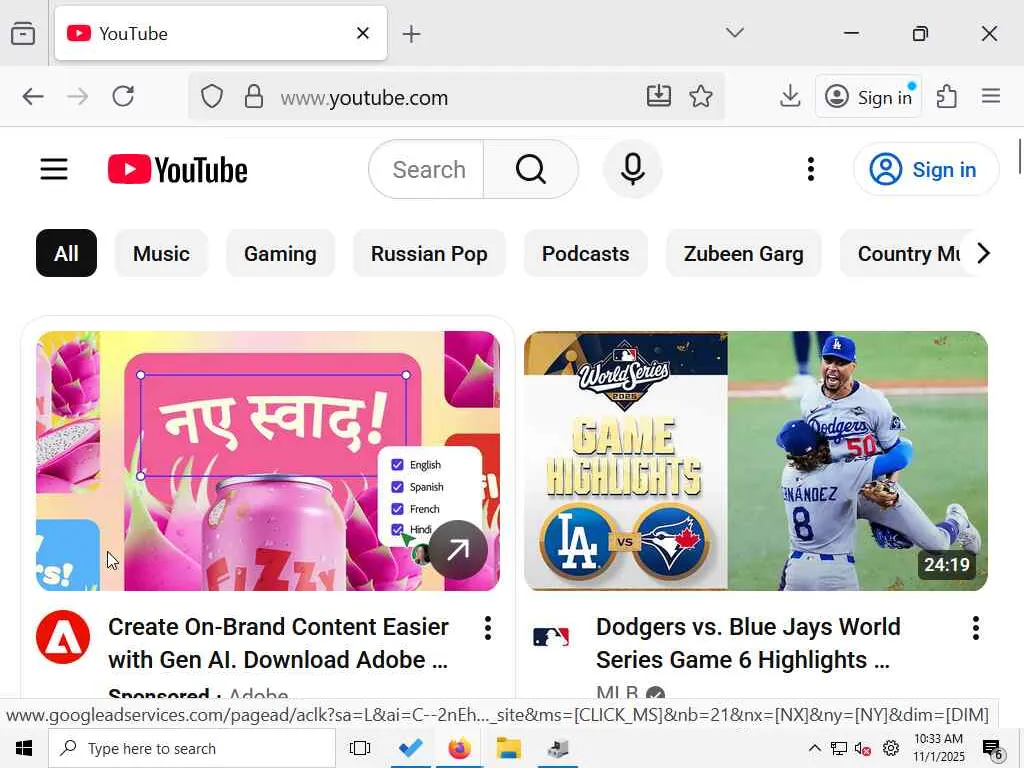This screenshot has height=768, width=1024.
Task: Select the YouTube tab
Action: point(221,33)
